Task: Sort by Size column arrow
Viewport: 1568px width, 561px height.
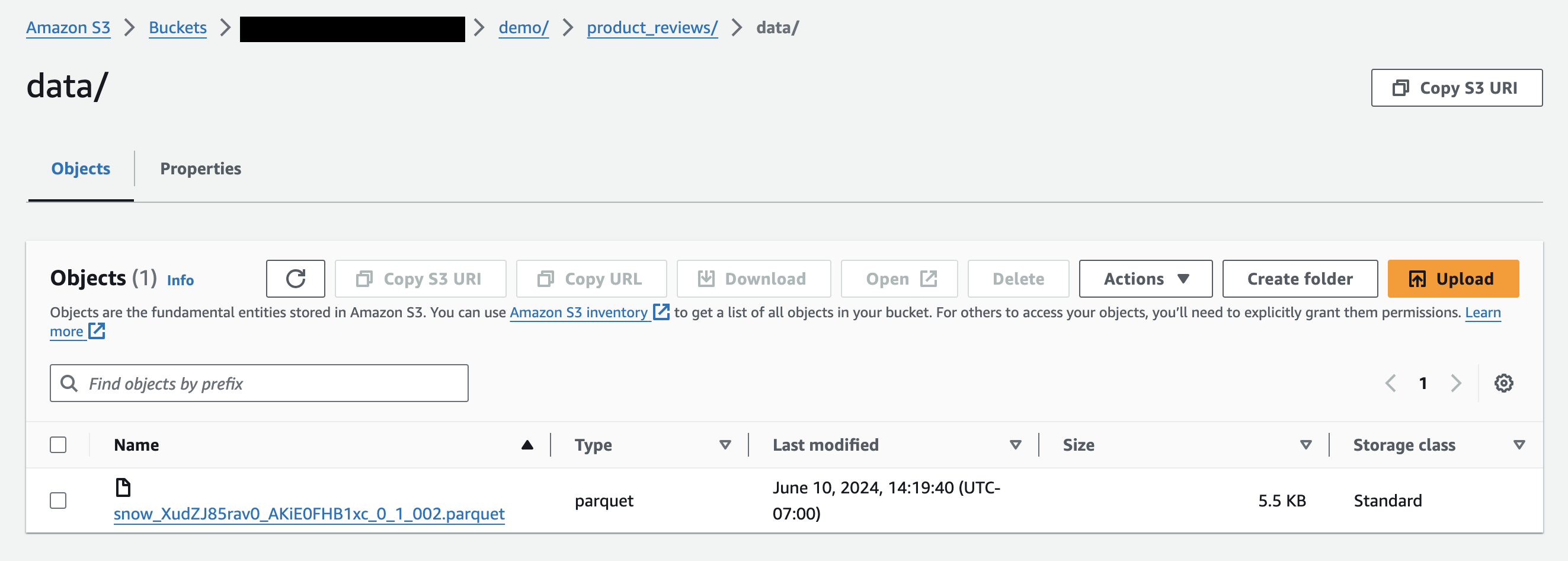Action: point(1305,445)
